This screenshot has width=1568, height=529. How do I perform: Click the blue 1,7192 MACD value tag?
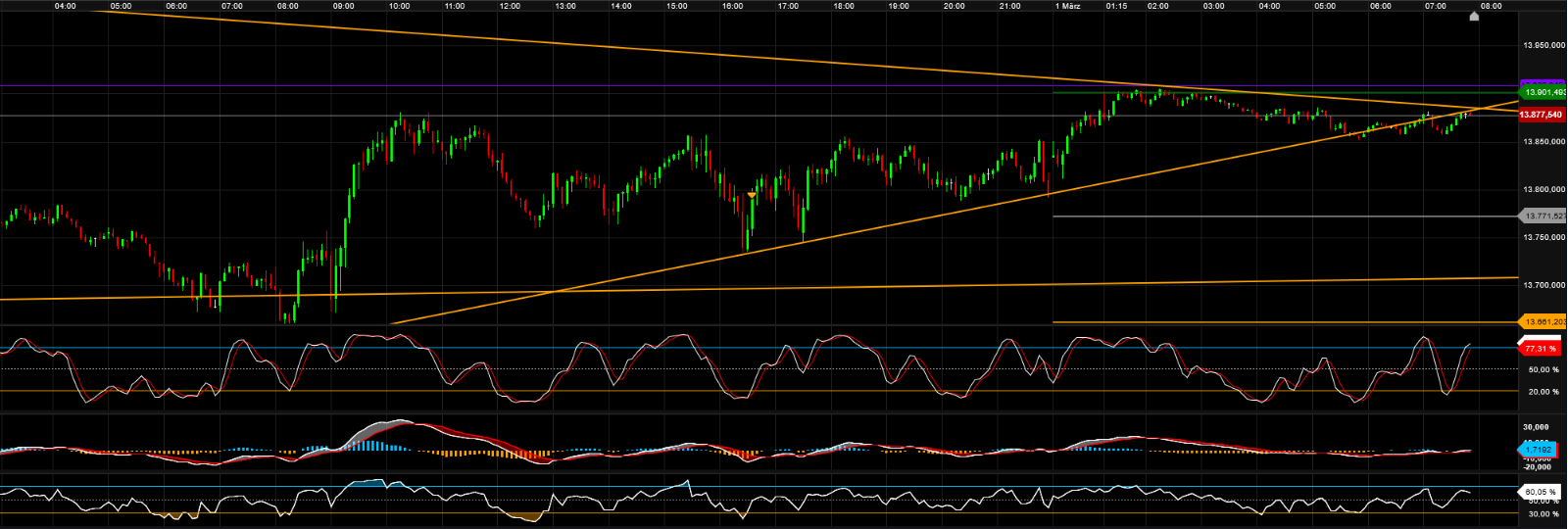(x=1538, y=450)
